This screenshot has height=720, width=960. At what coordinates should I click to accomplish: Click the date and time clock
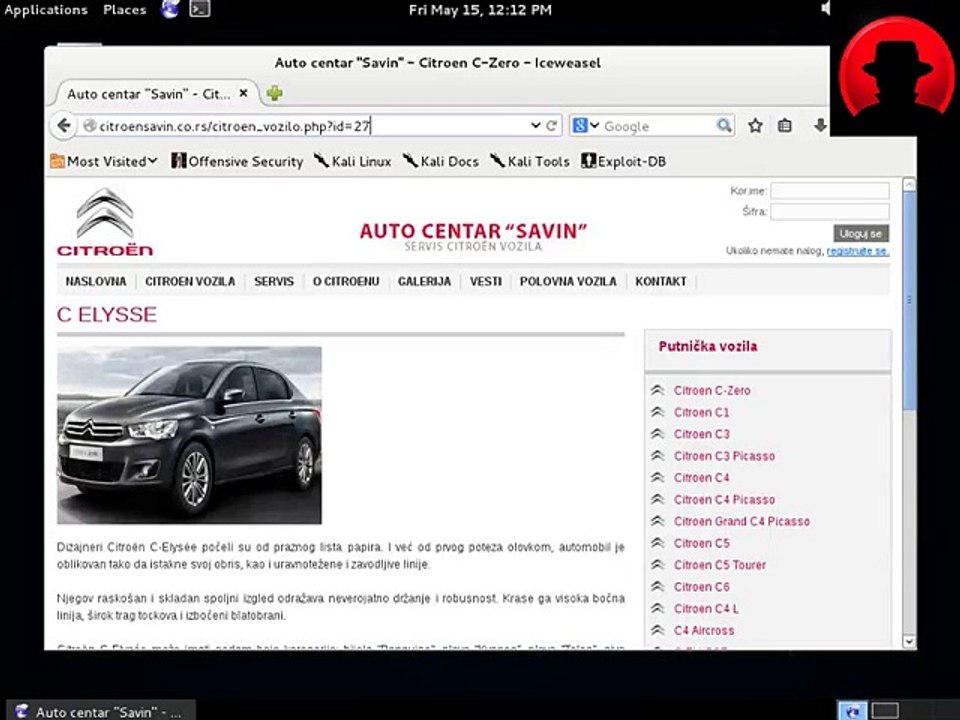tap(480, 10)
